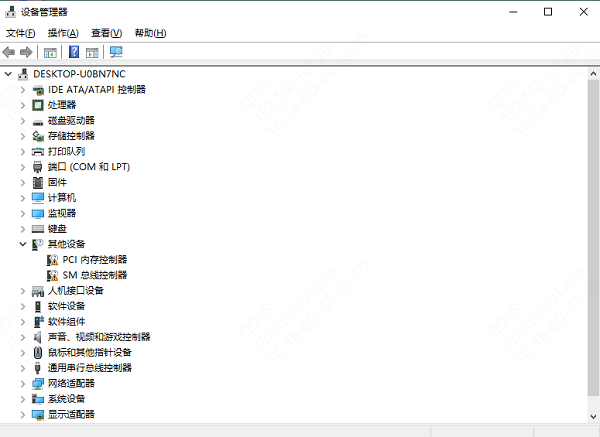The width and height of the screenshot is (600, 437).
Task: Select the 端口 (COM 和 LPT) entry
Action: (x=89, y=167)
